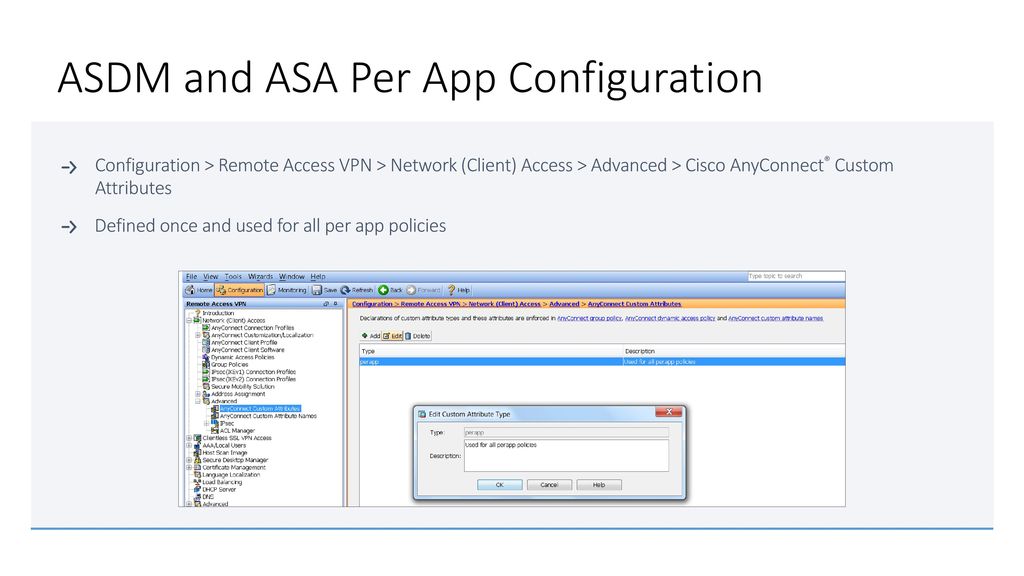
Task: Click the 'Type topic to search' field
Action: 796,276
